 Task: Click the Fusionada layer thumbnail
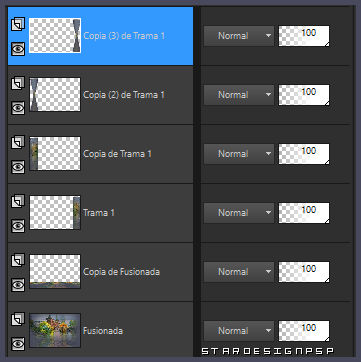point(55,330)
